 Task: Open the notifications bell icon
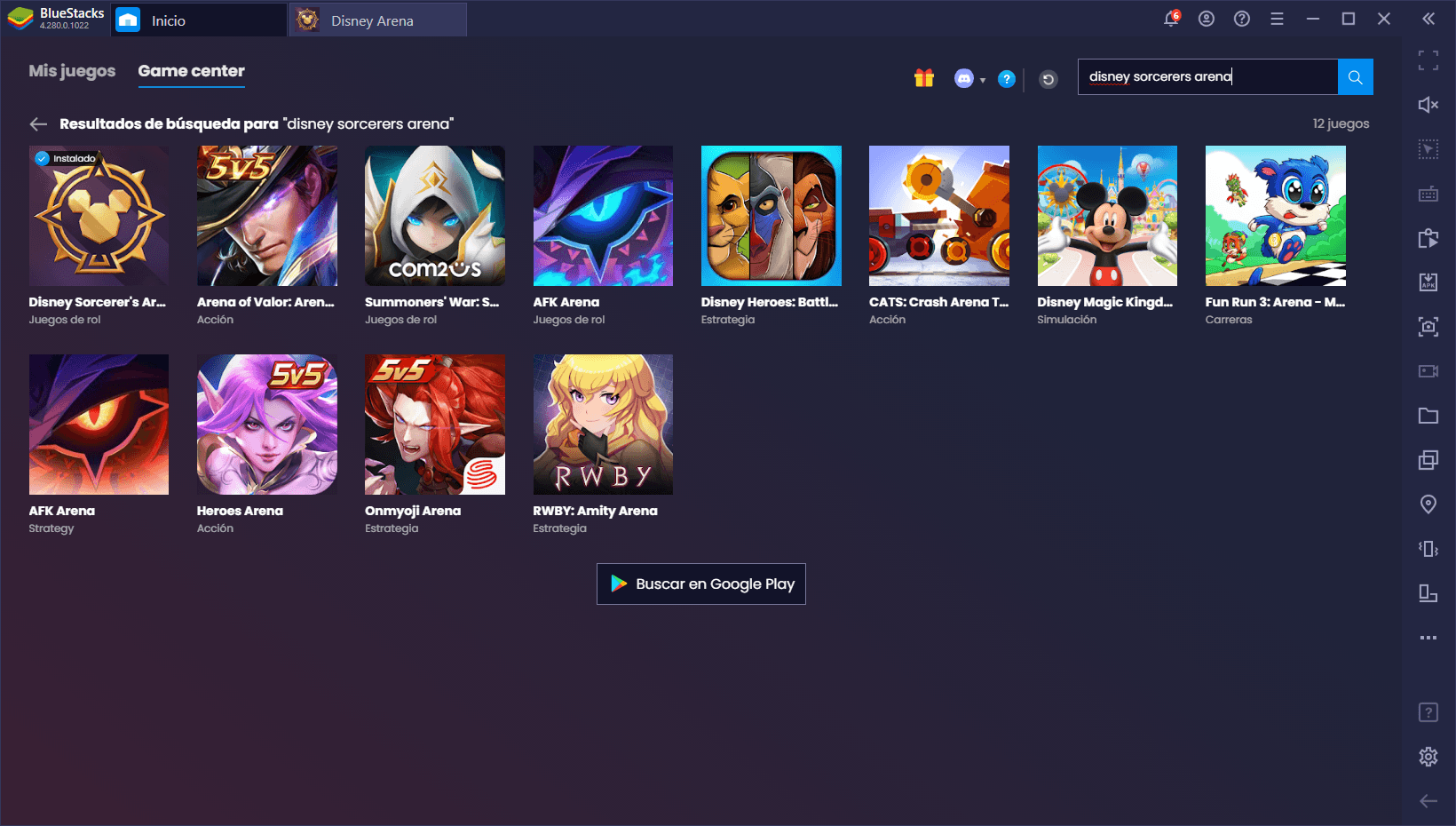click(x=1172, y=19)
